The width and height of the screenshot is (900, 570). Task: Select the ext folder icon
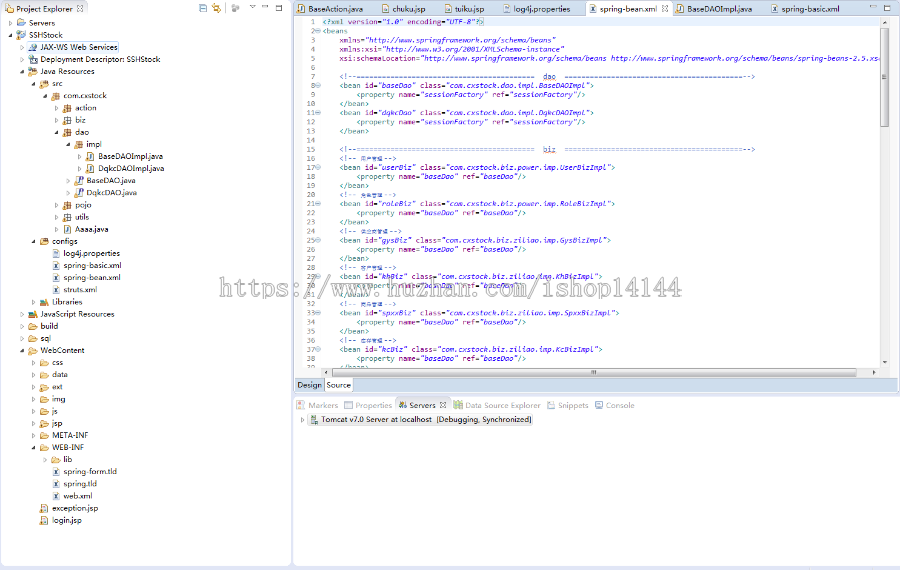(x=44, y=387)
